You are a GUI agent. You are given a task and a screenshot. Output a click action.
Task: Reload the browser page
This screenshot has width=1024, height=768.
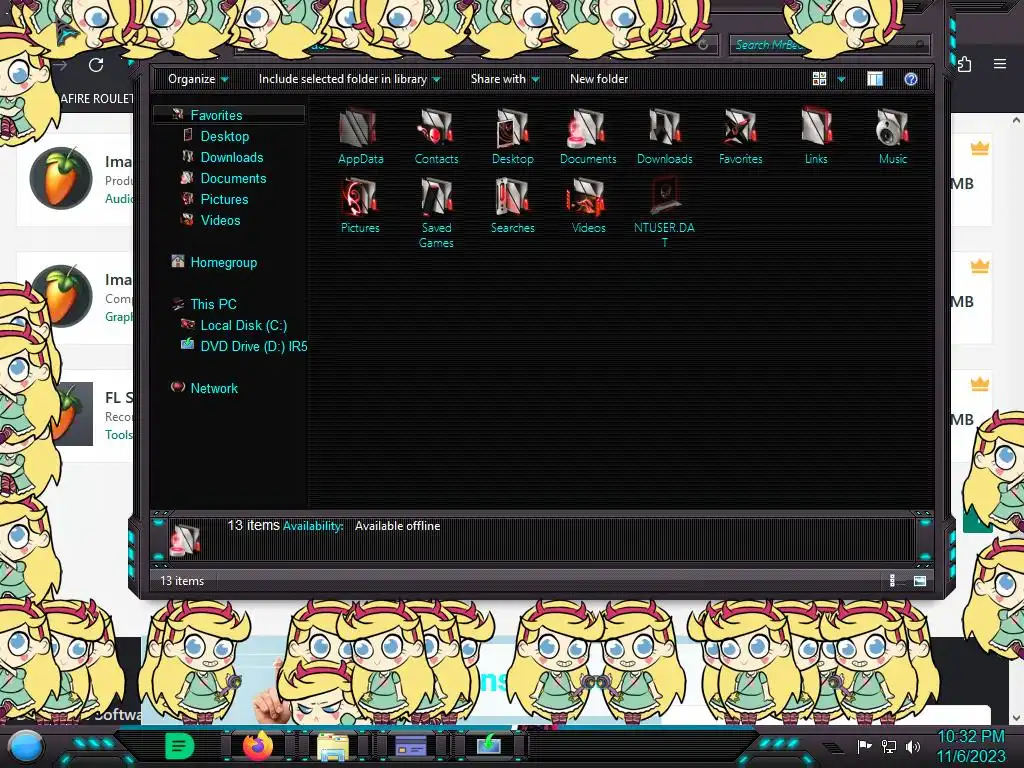[96, 65]
